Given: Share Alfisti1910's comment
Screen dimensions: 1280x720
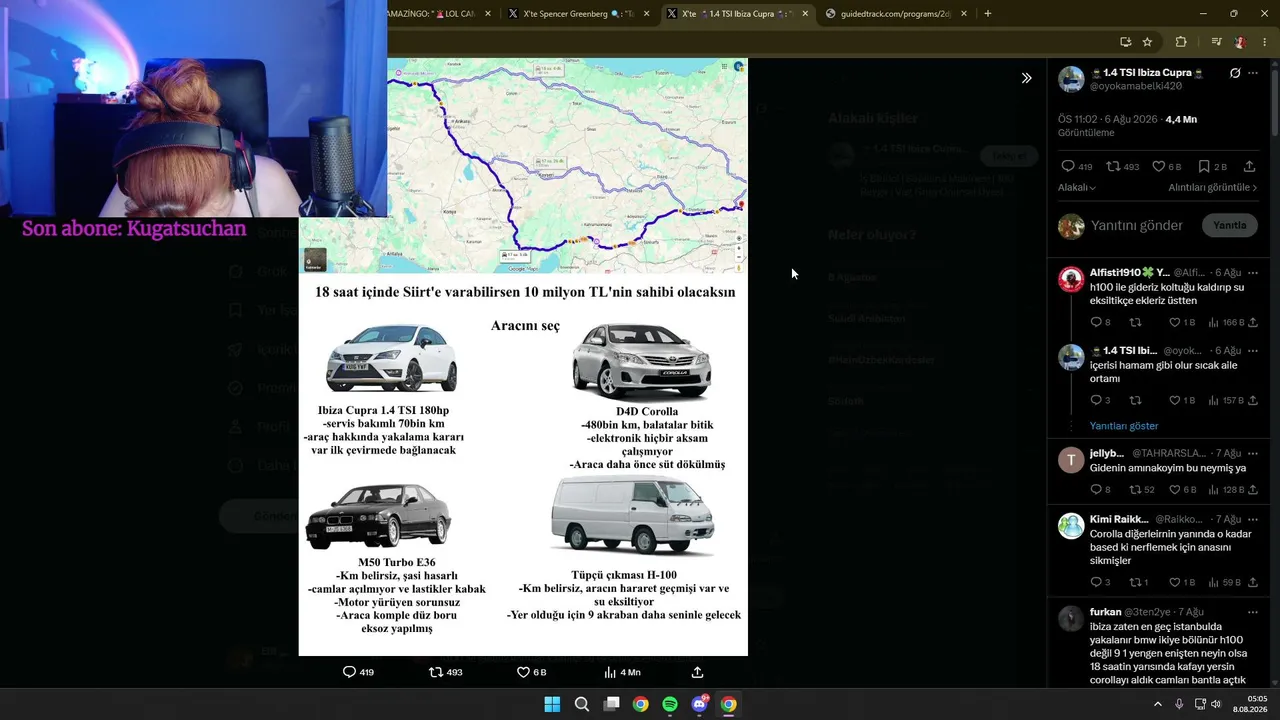Looking at the screenshot, I should 1253,322.
